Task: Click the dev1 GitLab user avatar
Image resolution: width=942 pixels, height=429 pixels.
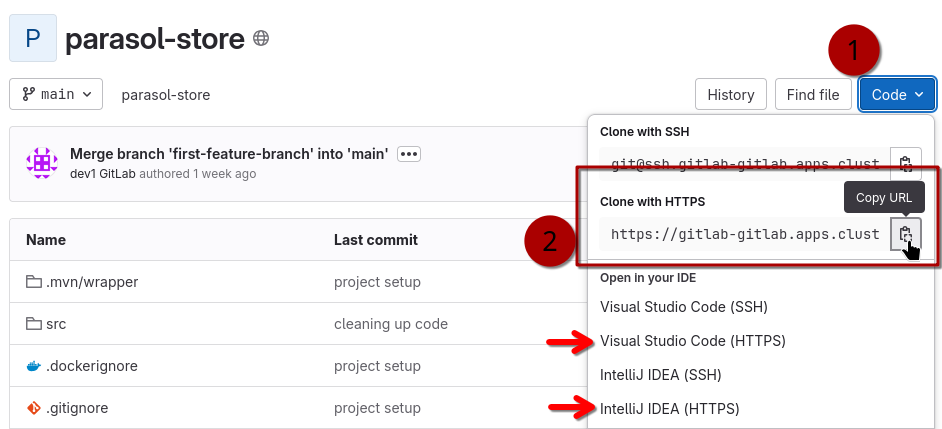Action: [x=41, y=163]
